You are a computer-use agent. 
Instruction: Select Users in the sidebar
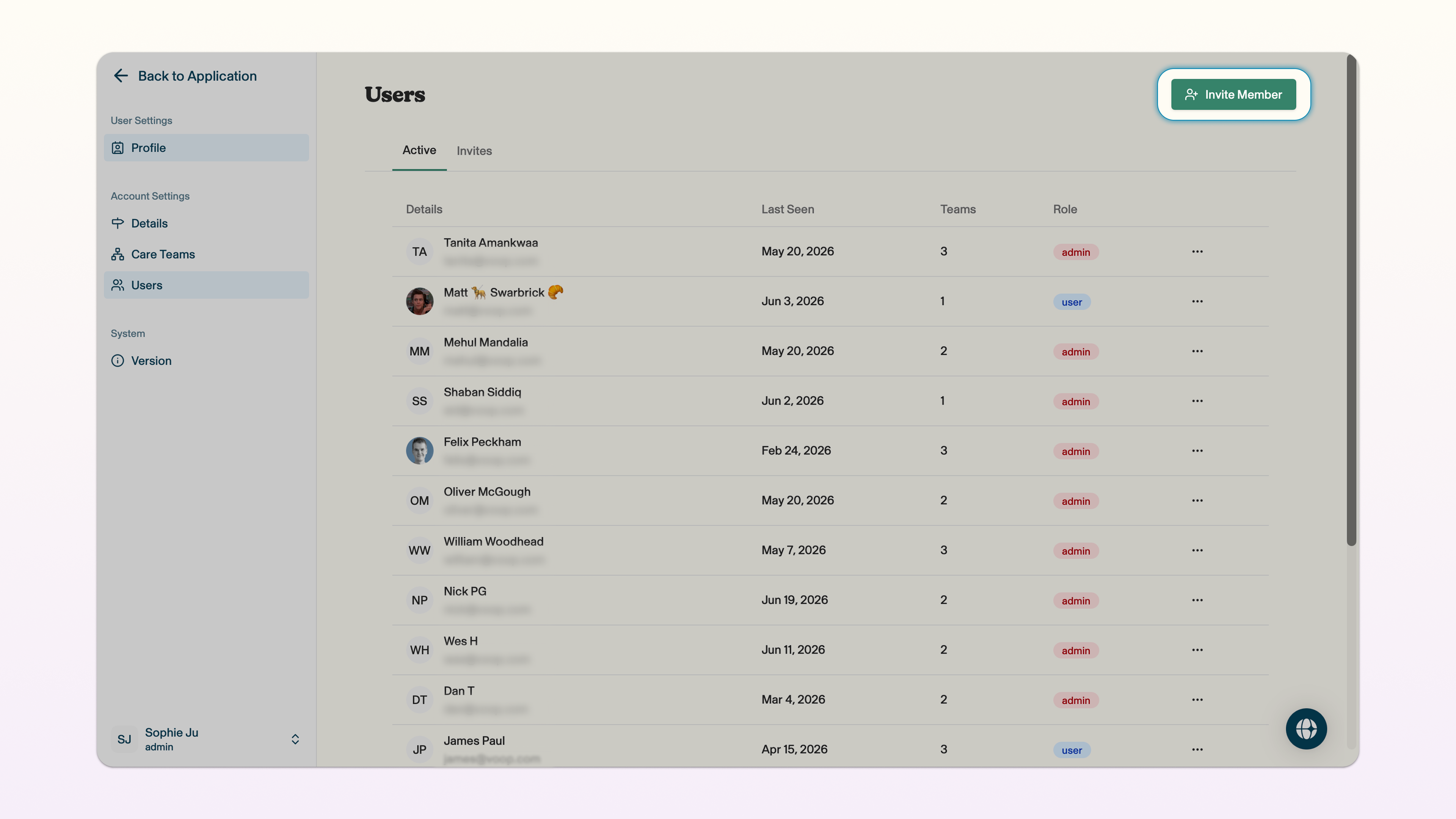[206, 285]
